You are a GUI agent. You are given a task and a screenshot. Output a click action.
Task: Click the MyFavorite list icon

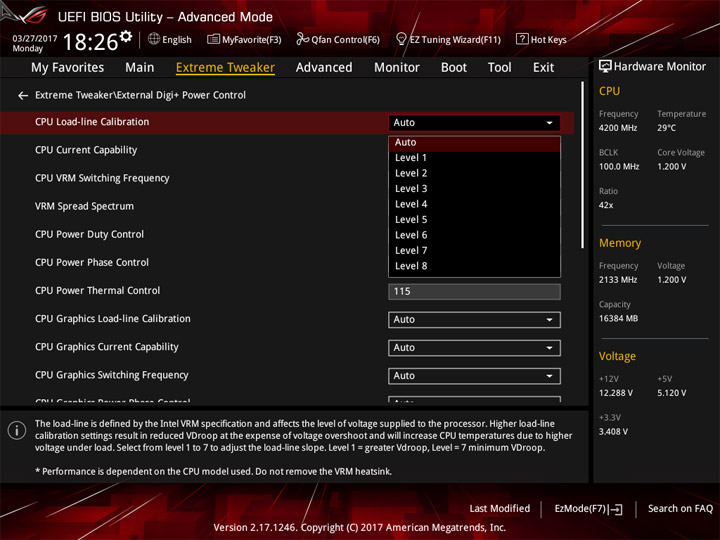214,39
